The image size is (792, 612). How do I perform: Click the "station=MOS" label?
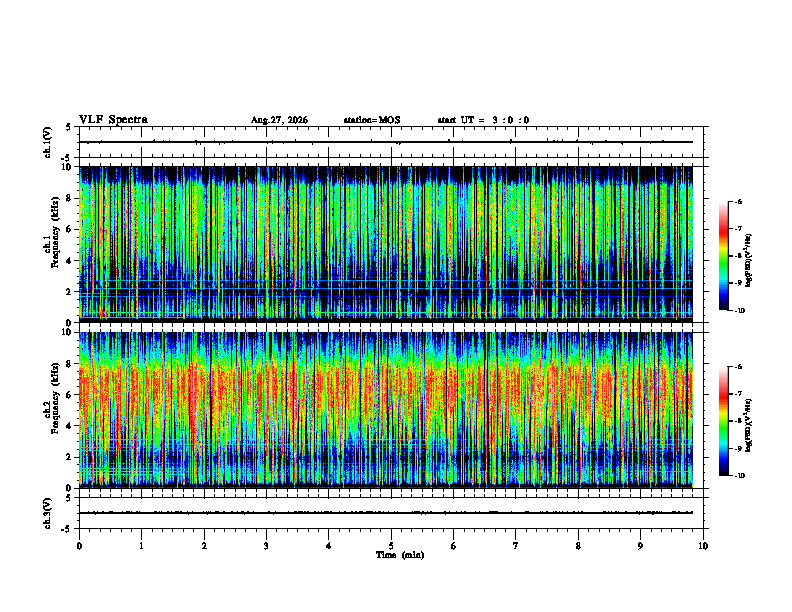pos(372,120)
